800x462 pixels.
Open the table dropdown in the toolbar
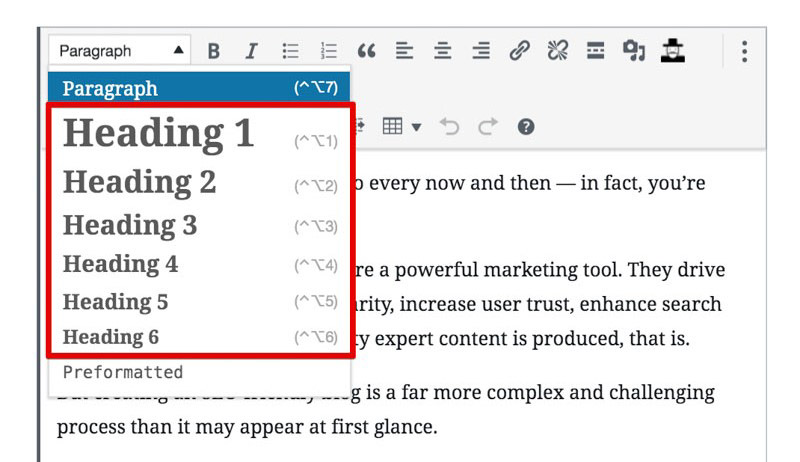[x=402, y=127]
